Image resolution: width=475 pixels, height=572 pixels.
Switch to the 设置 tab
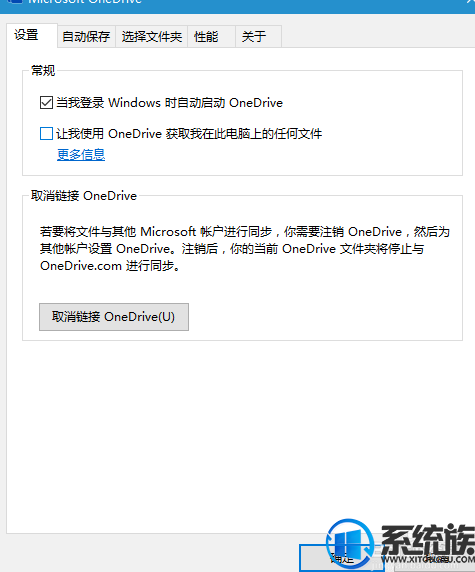click(x=32, y=35)
